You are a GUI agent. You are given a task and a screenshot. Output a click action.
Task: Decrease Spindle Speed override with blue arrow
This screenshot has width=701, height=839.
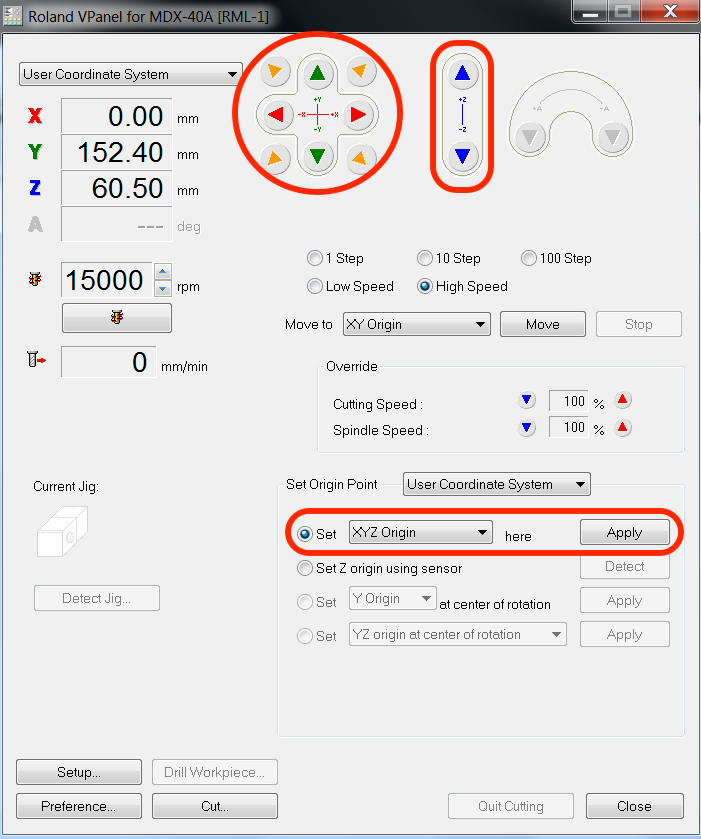tap(527, 428)
